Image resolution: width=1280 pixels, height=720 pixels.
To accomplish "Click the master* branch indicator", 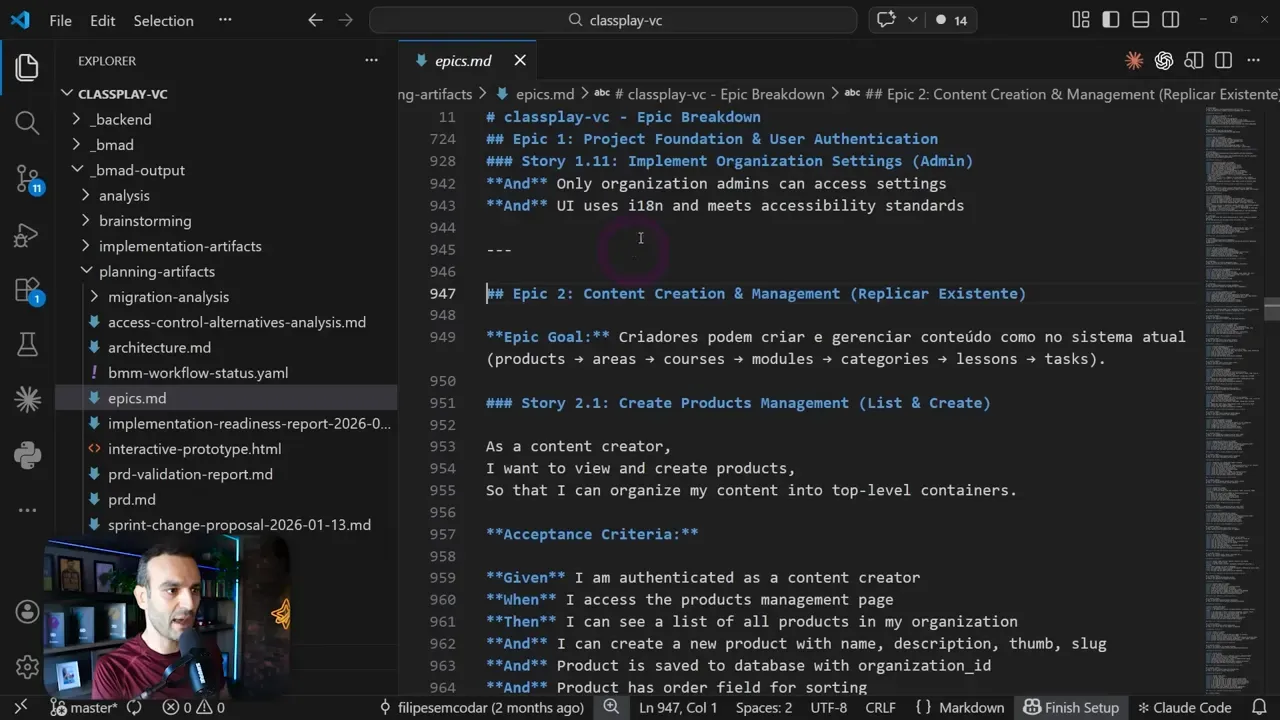I will [x=85, y=707].
